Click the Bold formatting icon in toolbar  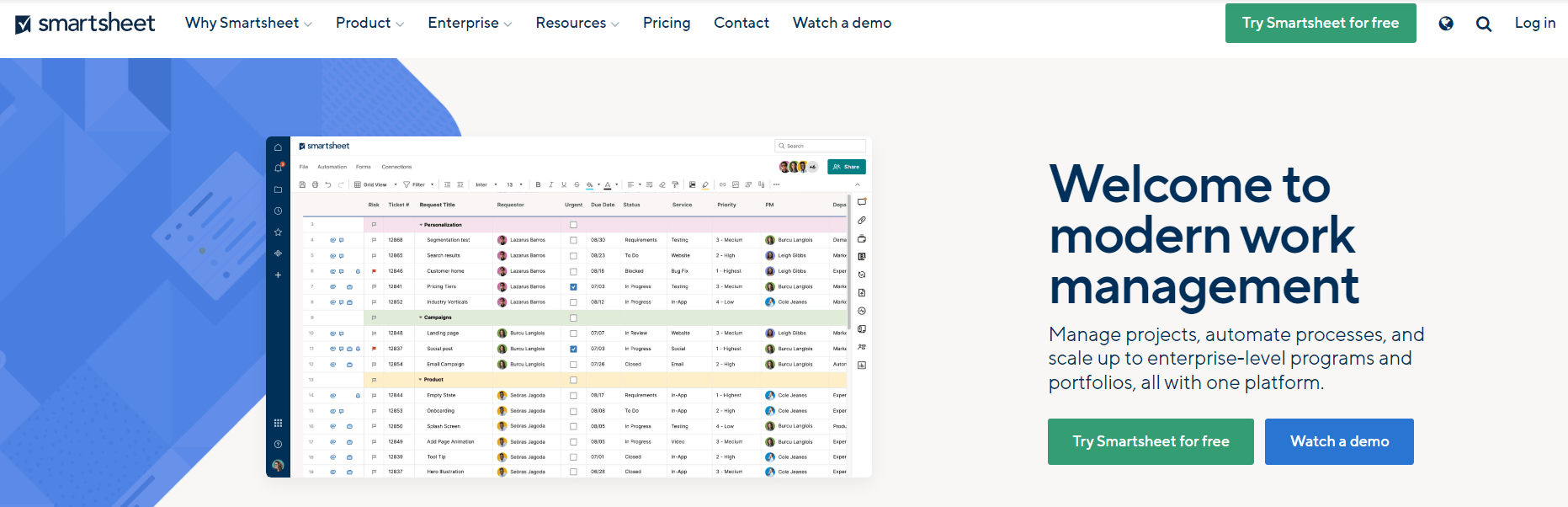538,184
